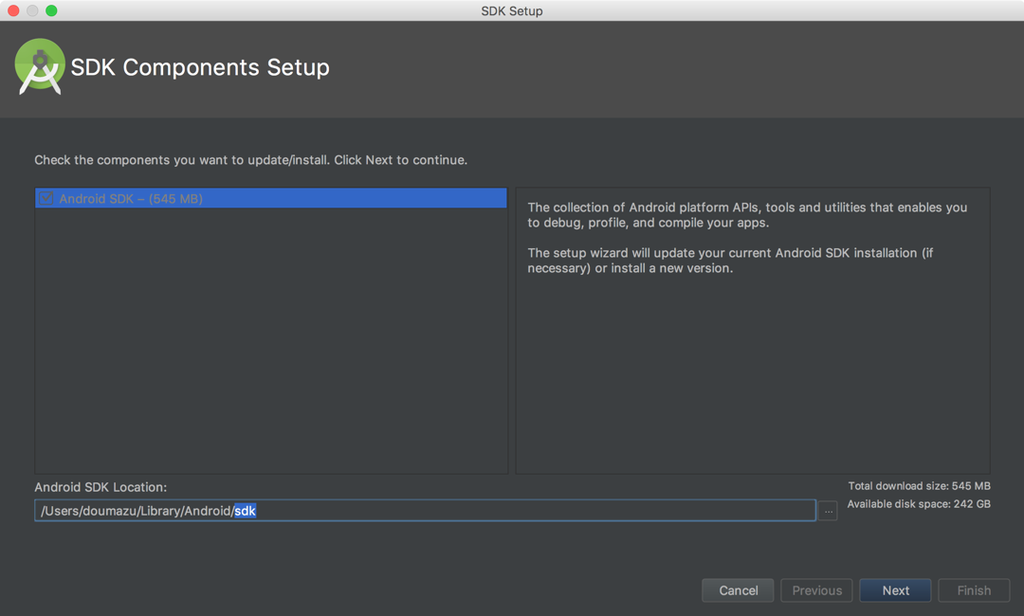Click the 'SDK Setup' window title

tap(512, 11)
